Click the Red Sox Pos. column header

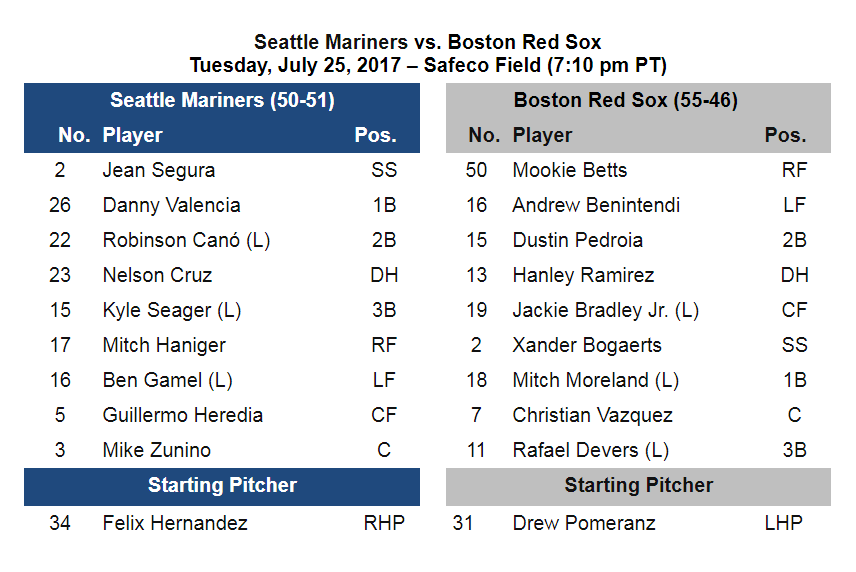point(785,135)
